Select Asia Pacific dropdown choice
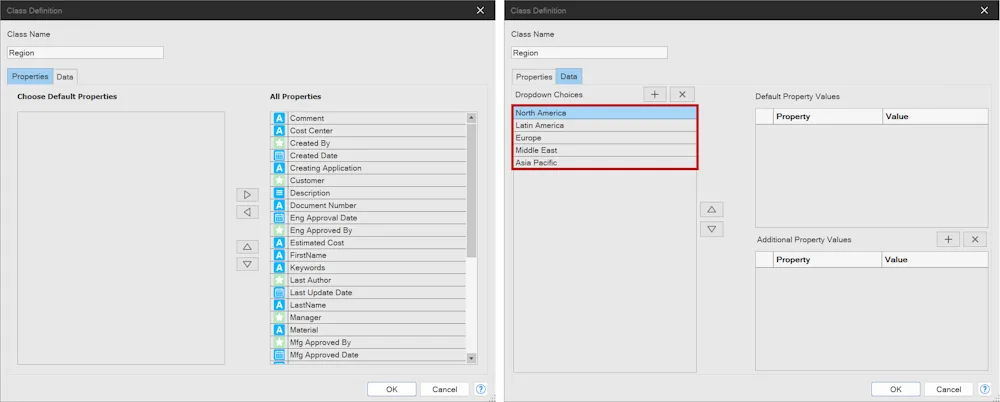Screen dimensions: 1000x402 [605, 163]
